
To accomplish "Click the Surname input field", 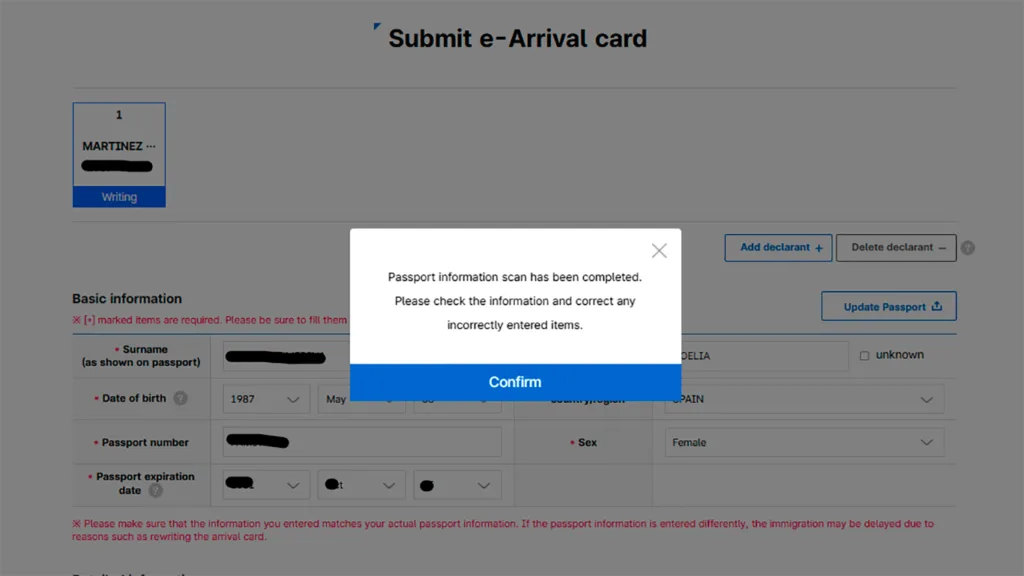I will click(x=285, y=356).
